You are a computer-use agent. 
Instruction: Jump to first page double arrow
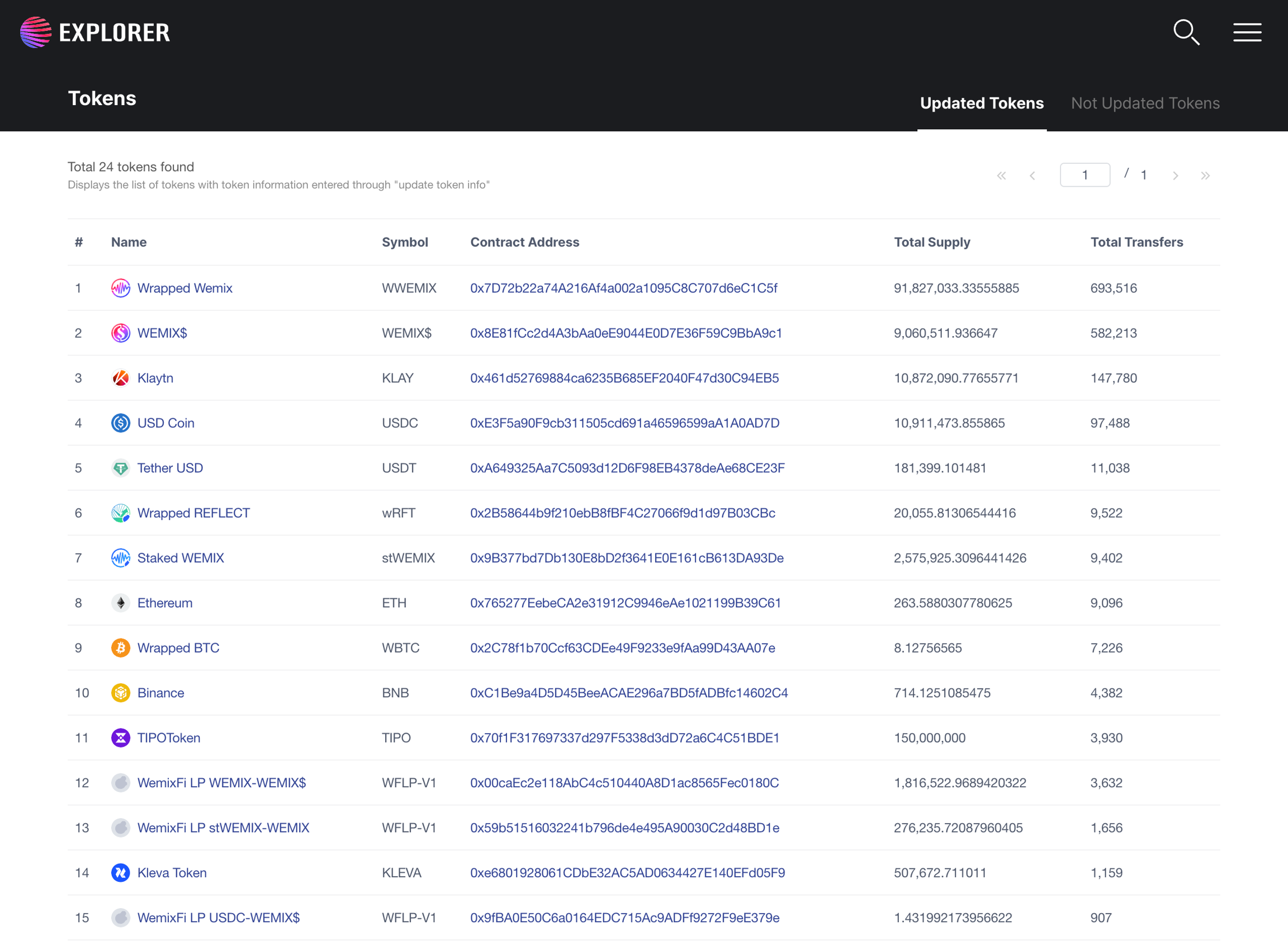click(1001, 176)
